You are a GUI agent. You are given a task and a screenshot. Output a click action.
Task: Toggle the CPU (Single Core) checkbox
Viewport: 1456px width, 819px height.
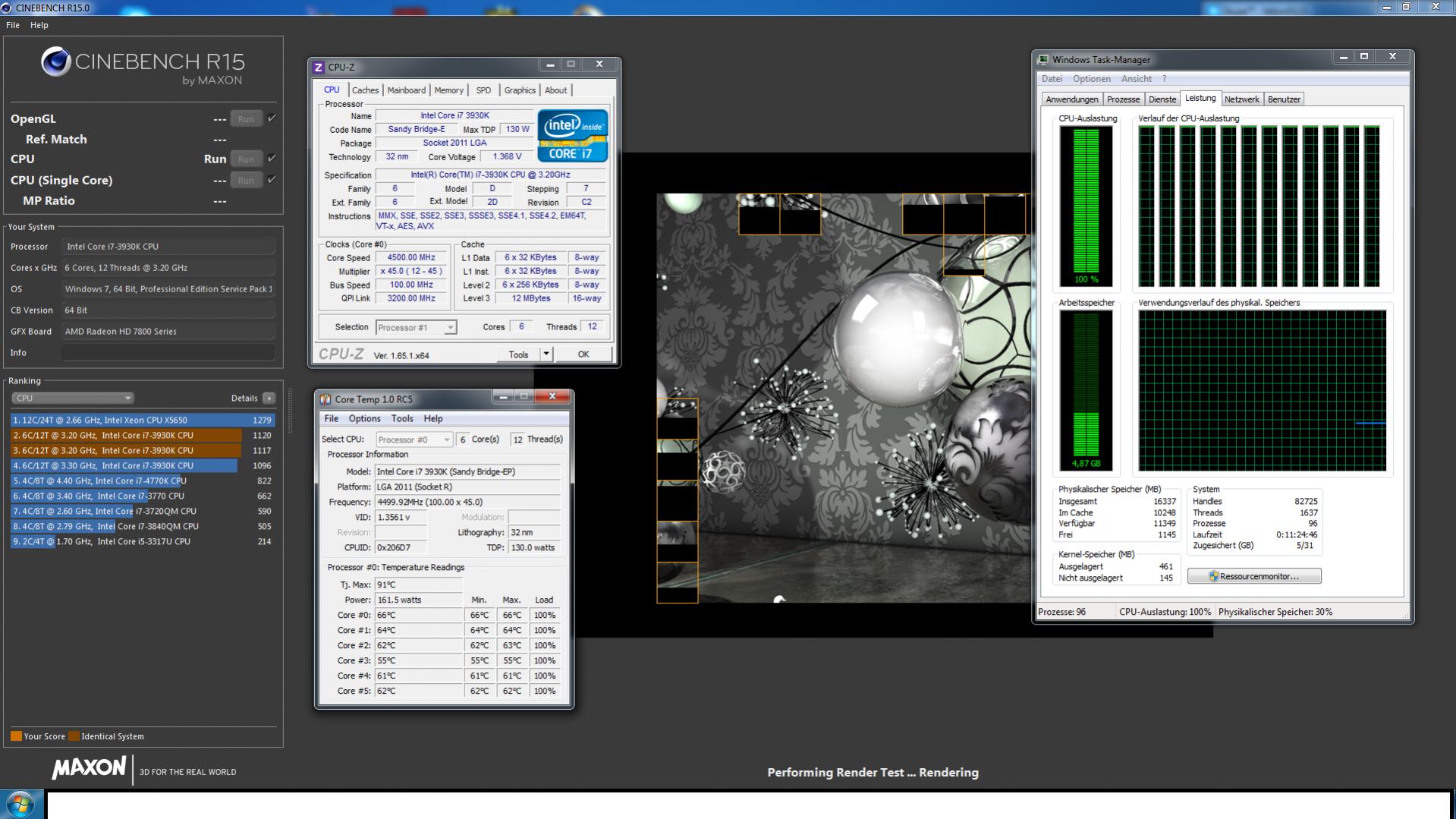point(272,180)
